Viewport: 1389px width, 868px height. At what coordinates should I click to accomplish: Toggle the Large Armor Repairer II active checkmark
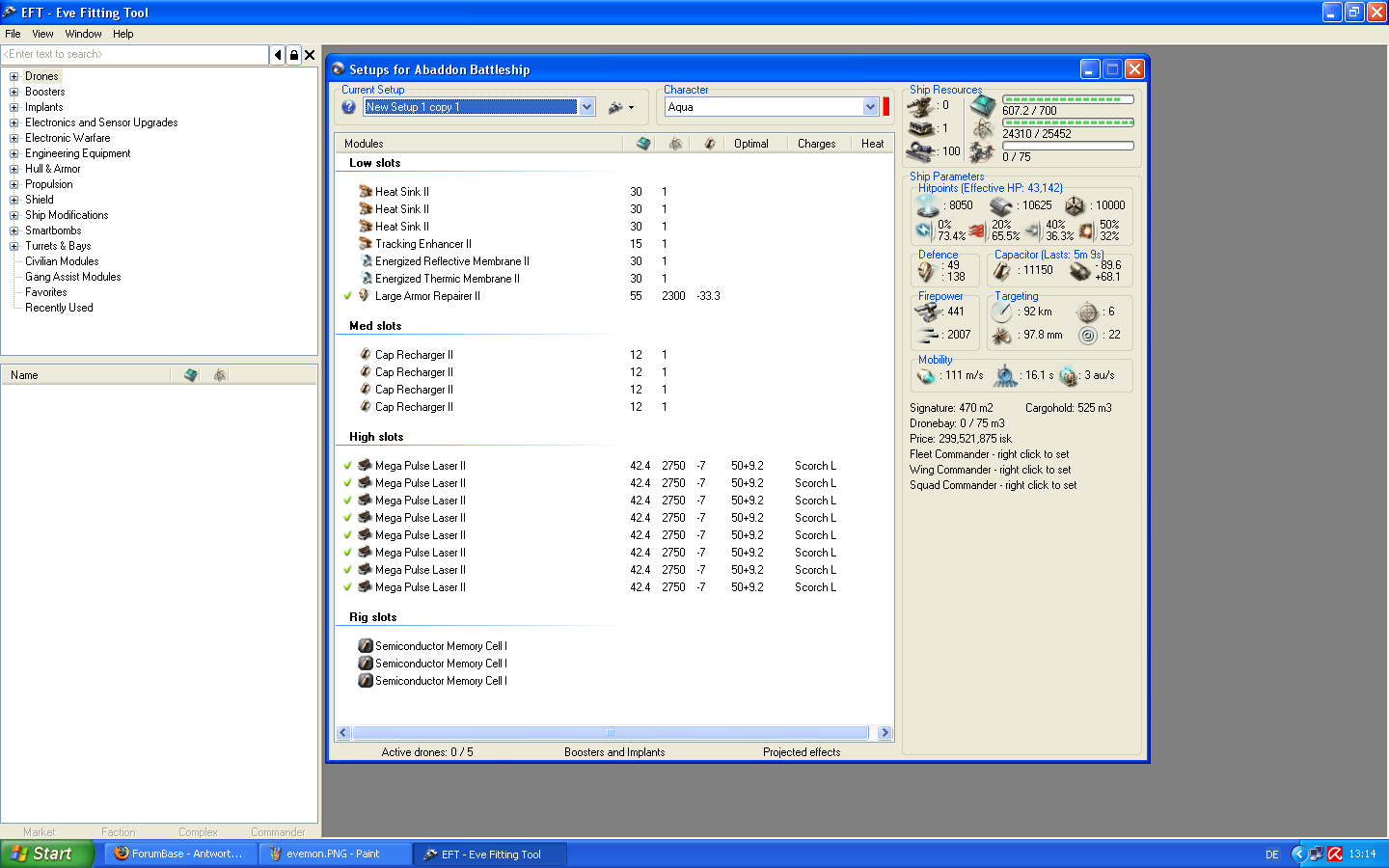pyautogui.click(x=347, y=296)
